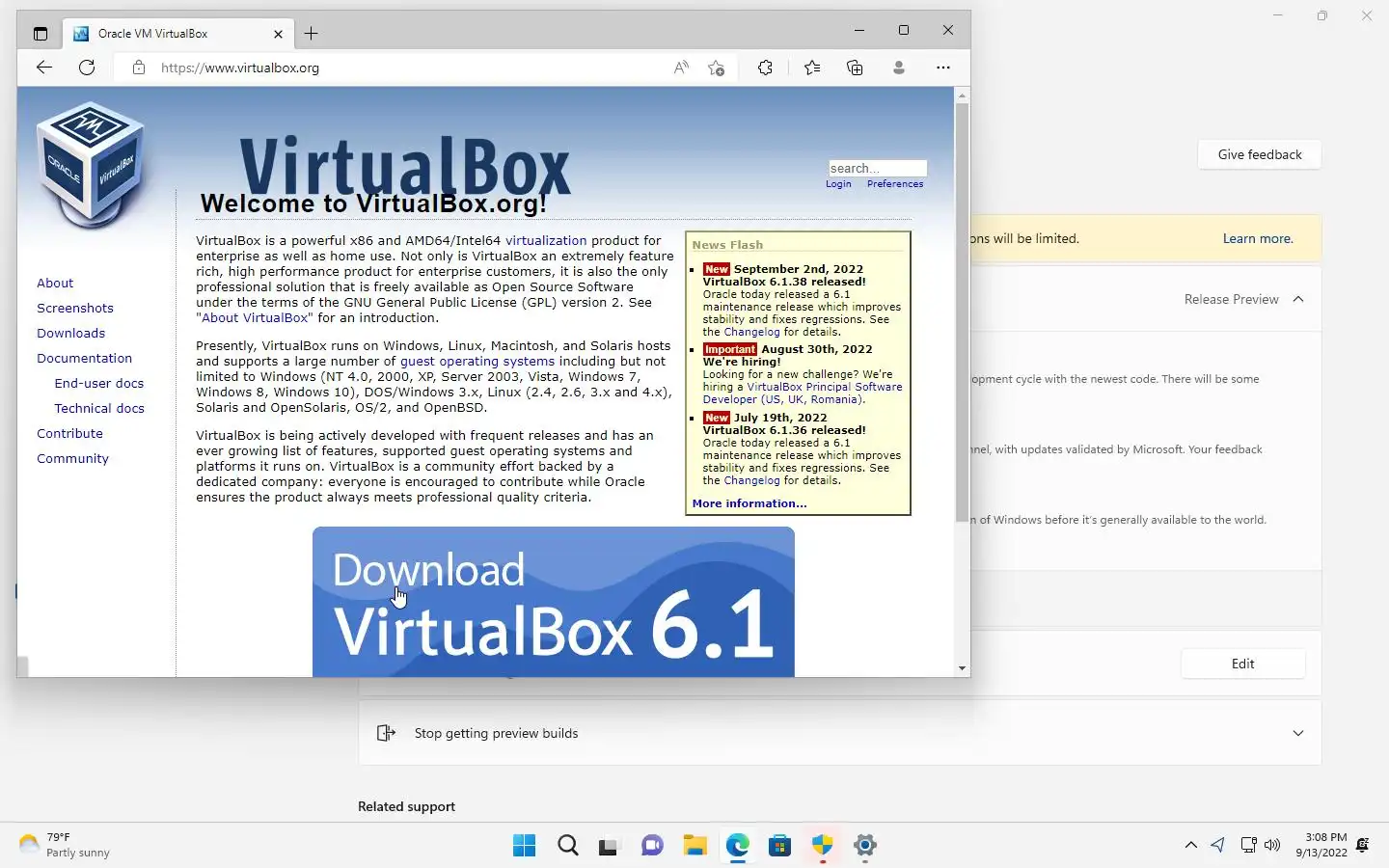Open the Preferences link

coord(895,184)
